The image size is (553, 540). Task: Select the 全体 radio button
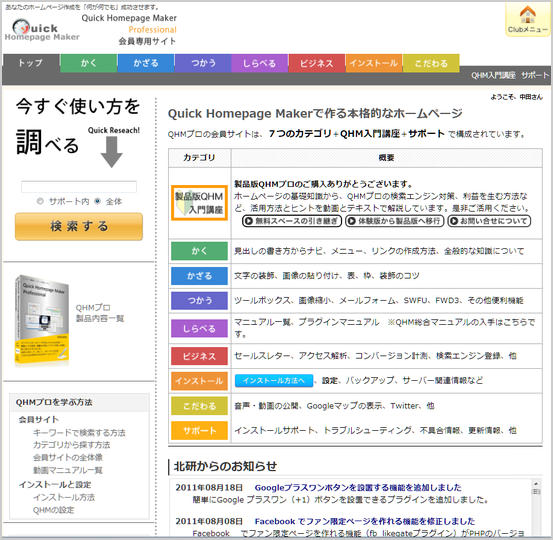pyautogui.click(x=97, y=201)
